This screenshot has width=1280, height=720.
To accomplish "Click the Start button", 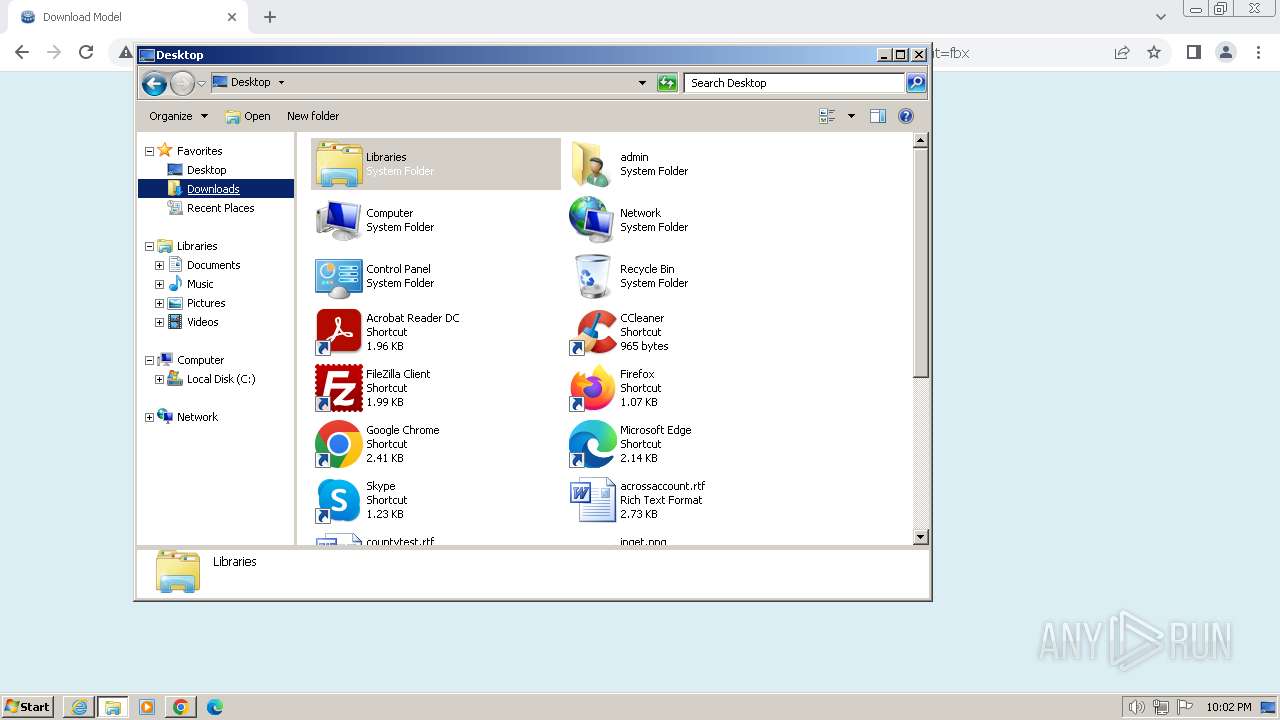I will [x=28, y=707].
